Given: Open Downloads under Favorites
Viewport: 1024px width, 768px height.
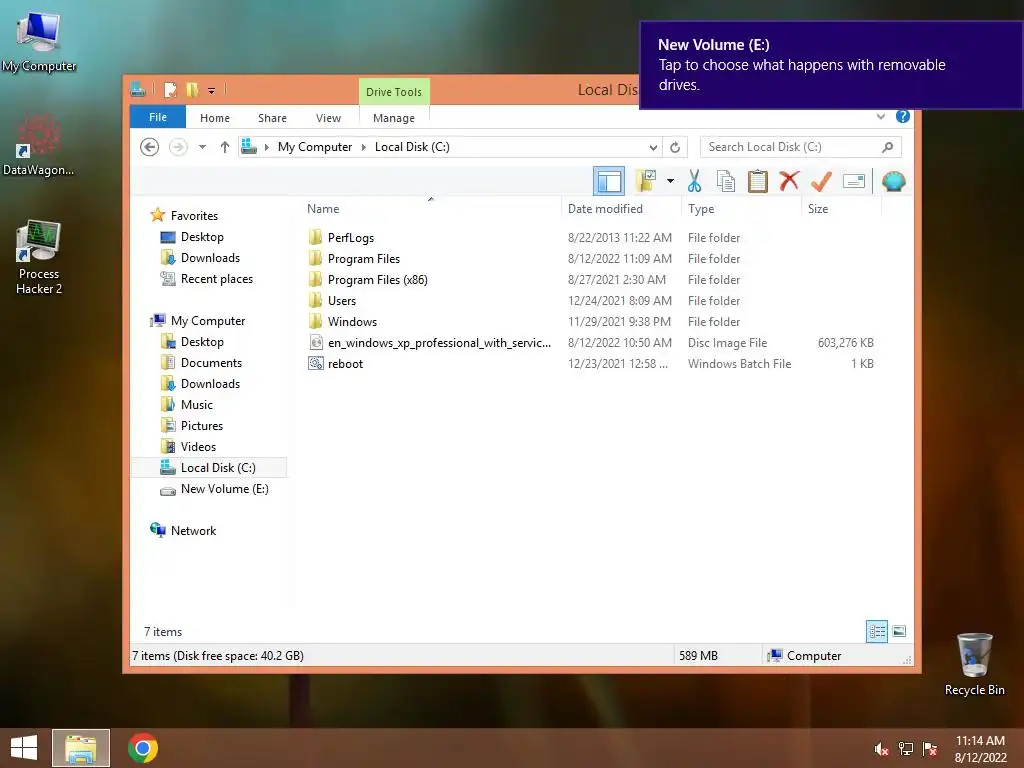Looking at the screenshot, I should [210, 257].
